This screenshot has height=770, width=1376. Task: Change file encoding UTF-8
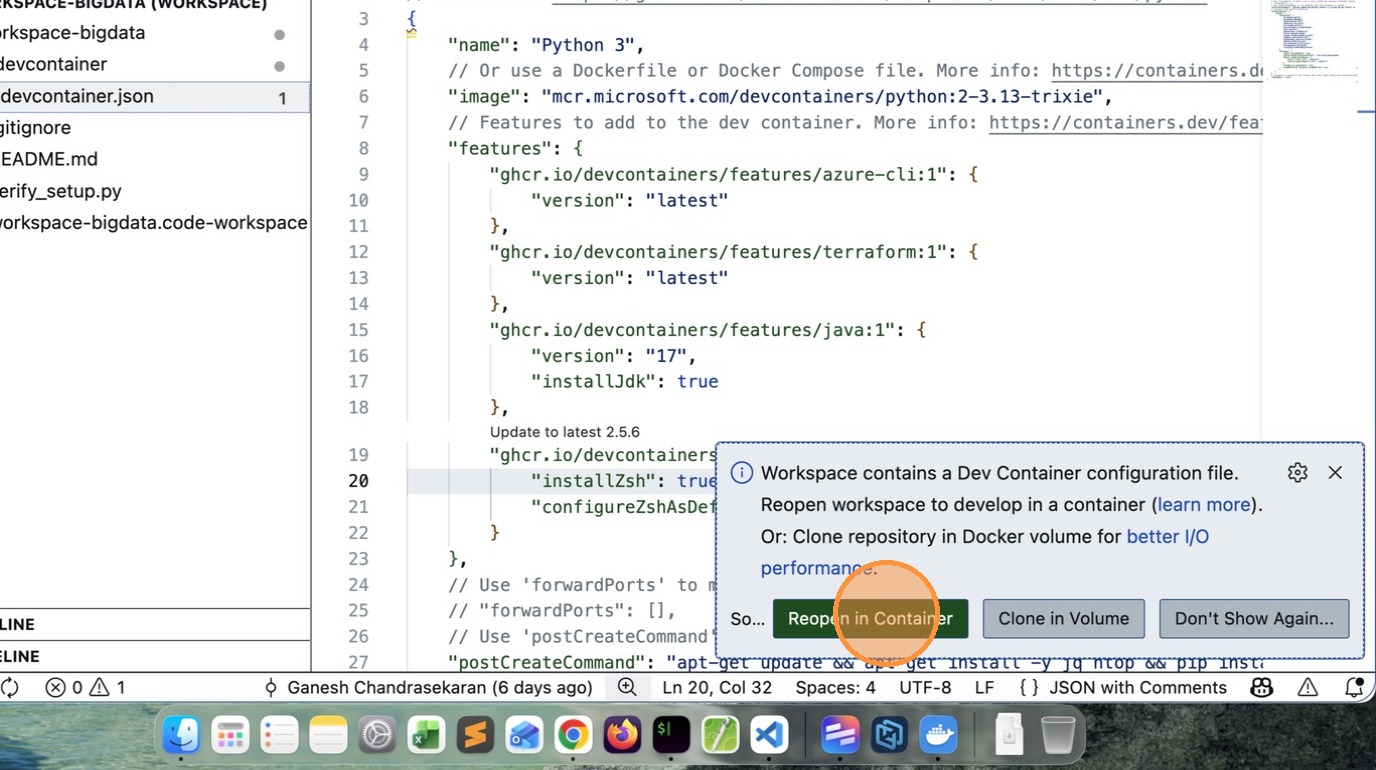[925, 688]
